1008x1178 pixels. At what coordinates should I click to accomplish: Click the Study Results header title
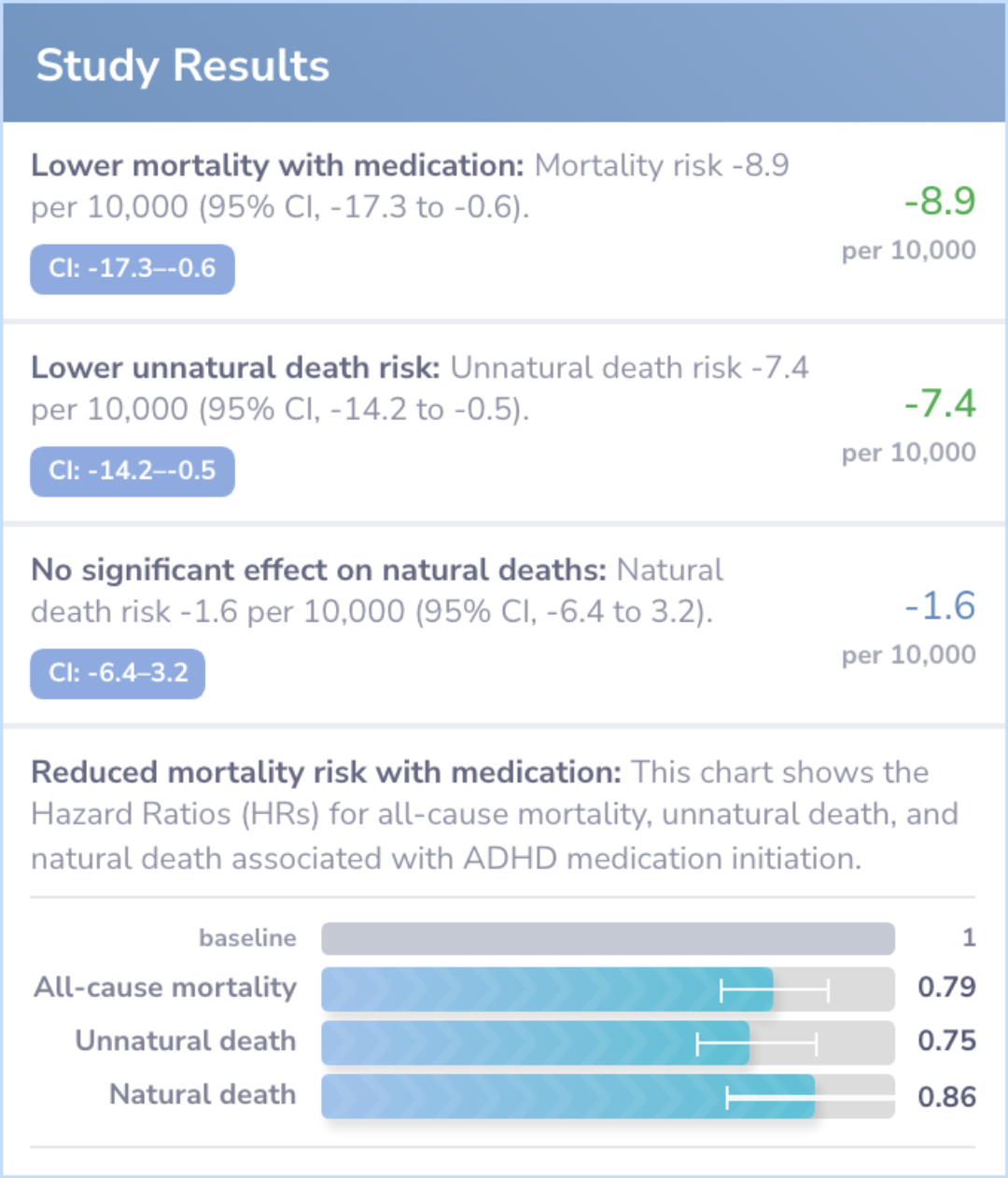click(182, 66)
